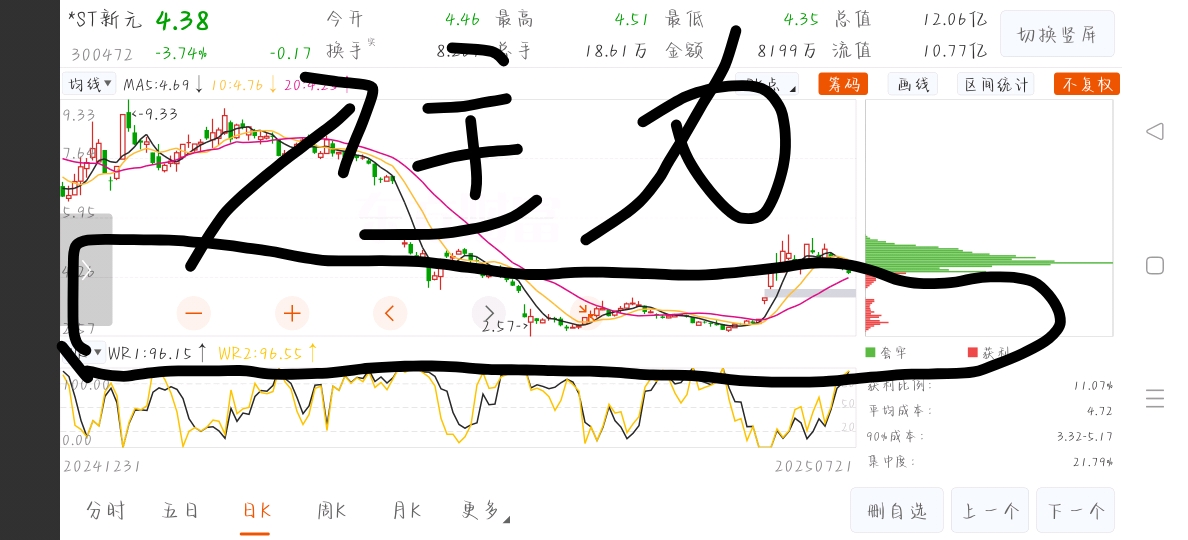Tap the gray side panel handle arrow
Viewport: 1188px width, 540px height.
[x=86, y=270]
